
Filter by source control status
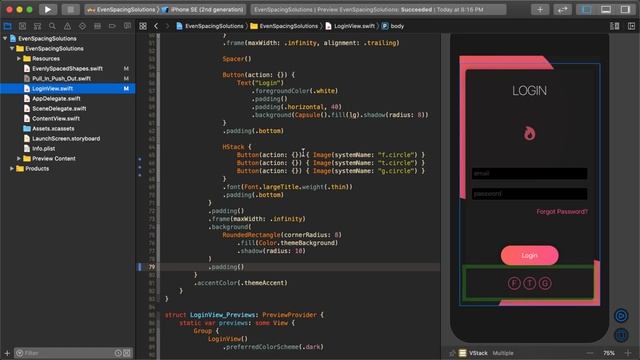pyautogui.click(x=127, y=353)
